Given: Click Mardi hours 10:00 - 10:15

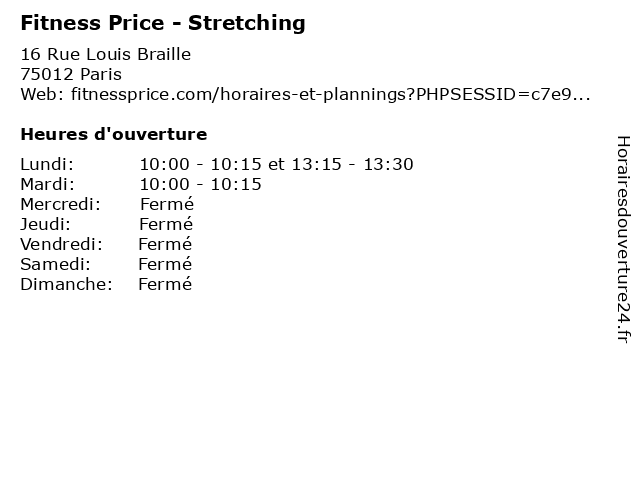Looking at the screenshot, I should 200,184.
